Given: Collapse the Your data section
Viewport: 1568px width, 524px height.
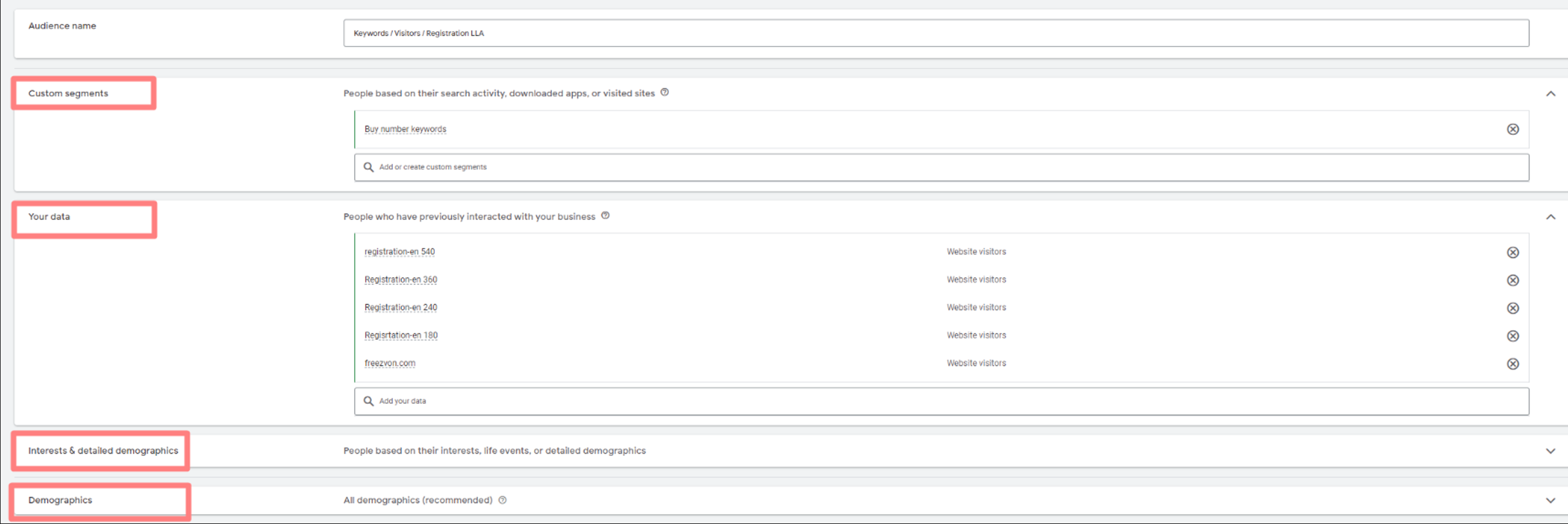Looking at the screenshot, I should click(x=1550, y=217).
